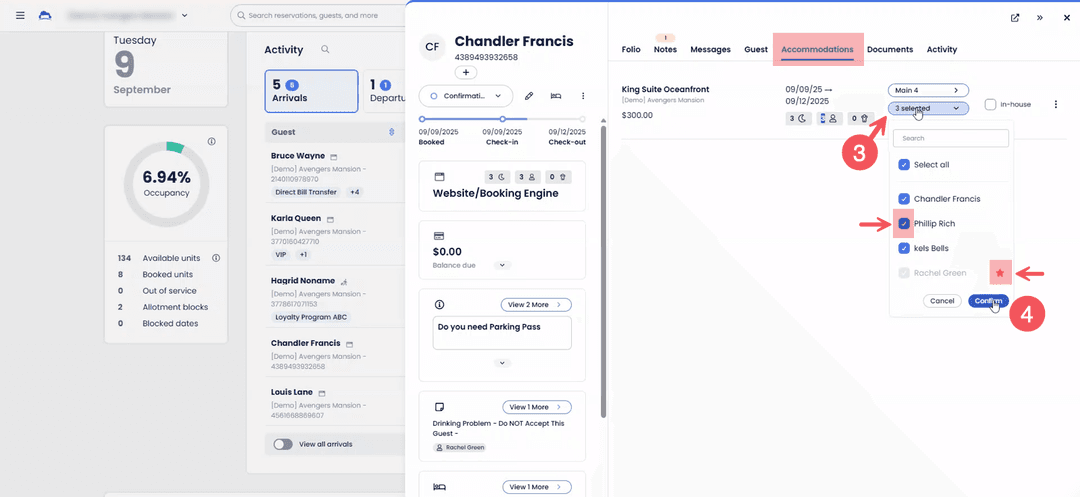Open reservation in new window icon
The height and width of the screenshot is (497, 1080).
point(1015,18)
